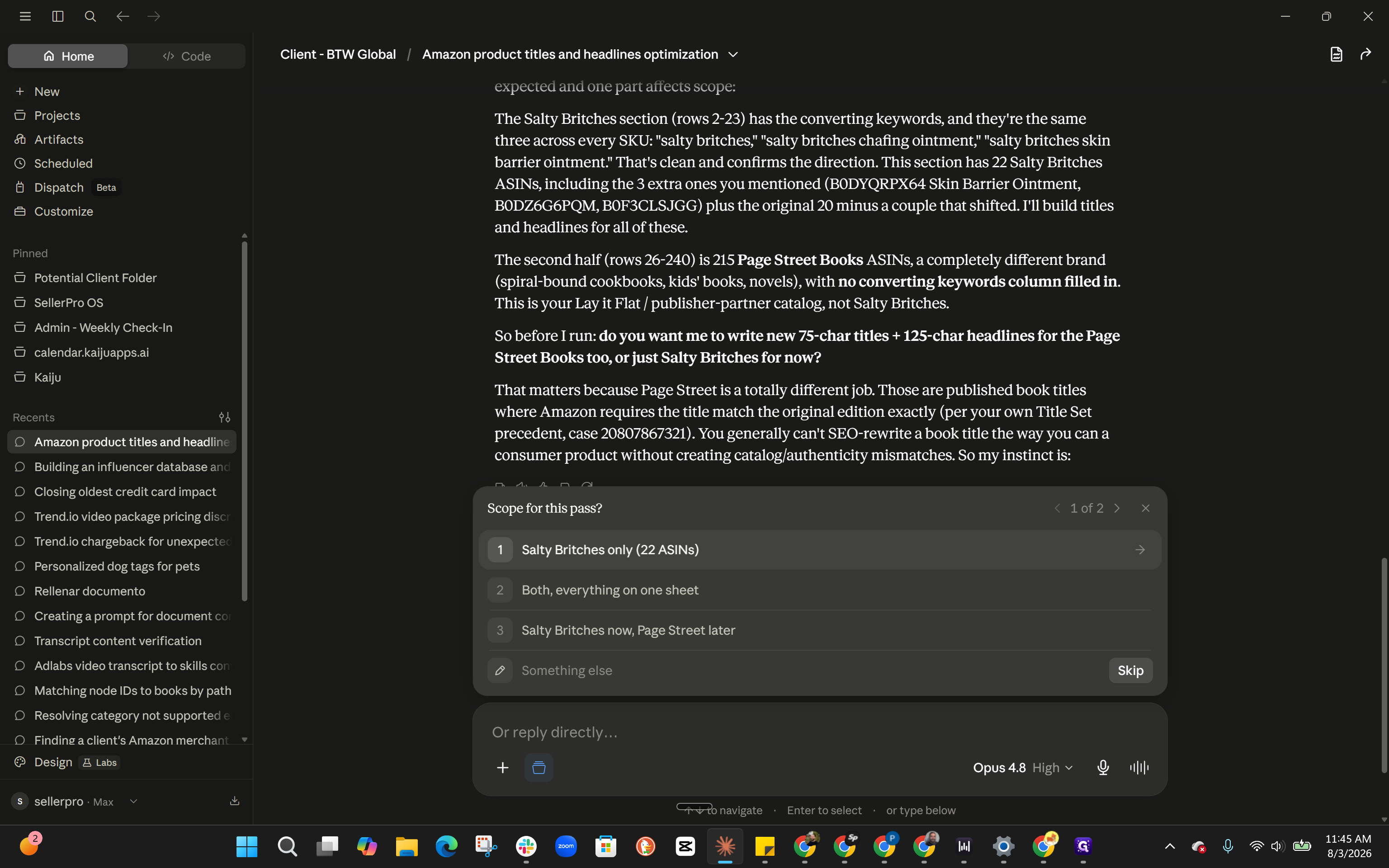Go back with the left arrow
This screenshot has height=868, width=1389.
[123, 17]
